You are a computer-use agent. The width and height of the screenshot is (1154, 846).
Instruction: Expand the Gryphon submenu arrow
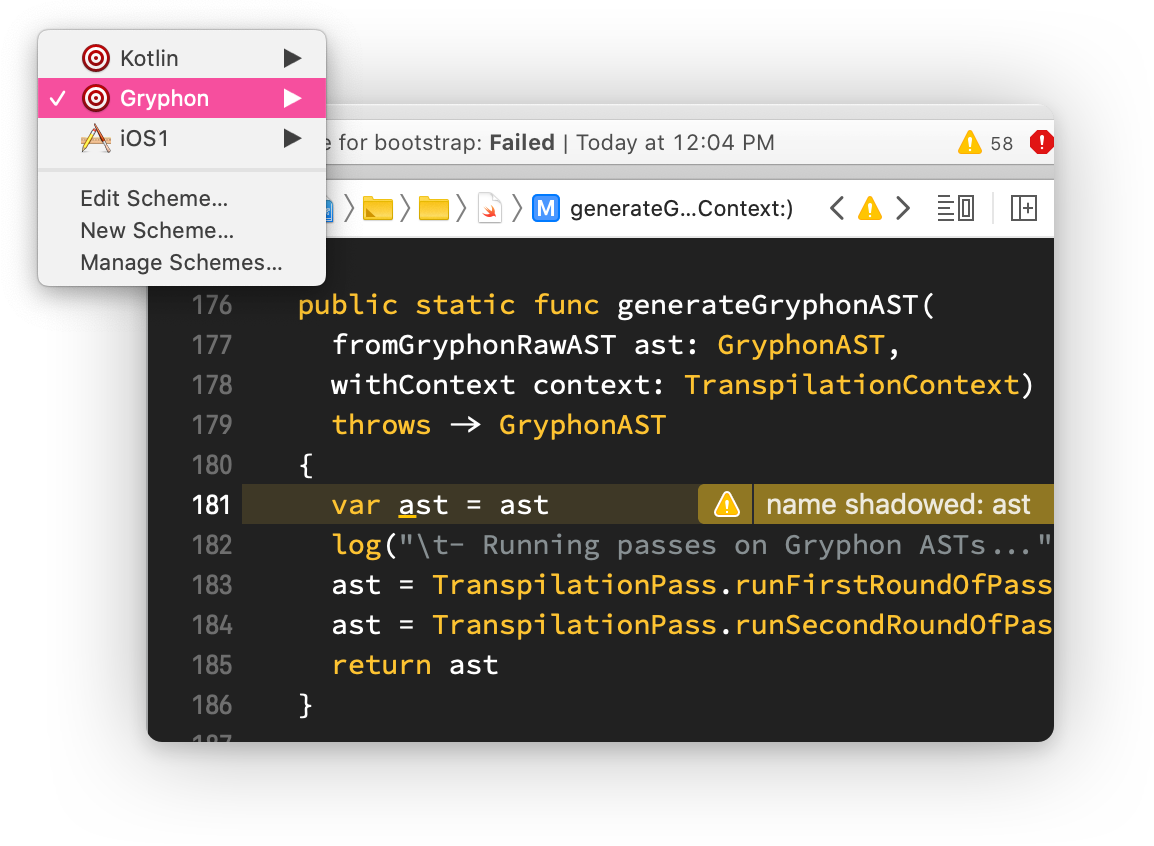(x=293, y=98)
